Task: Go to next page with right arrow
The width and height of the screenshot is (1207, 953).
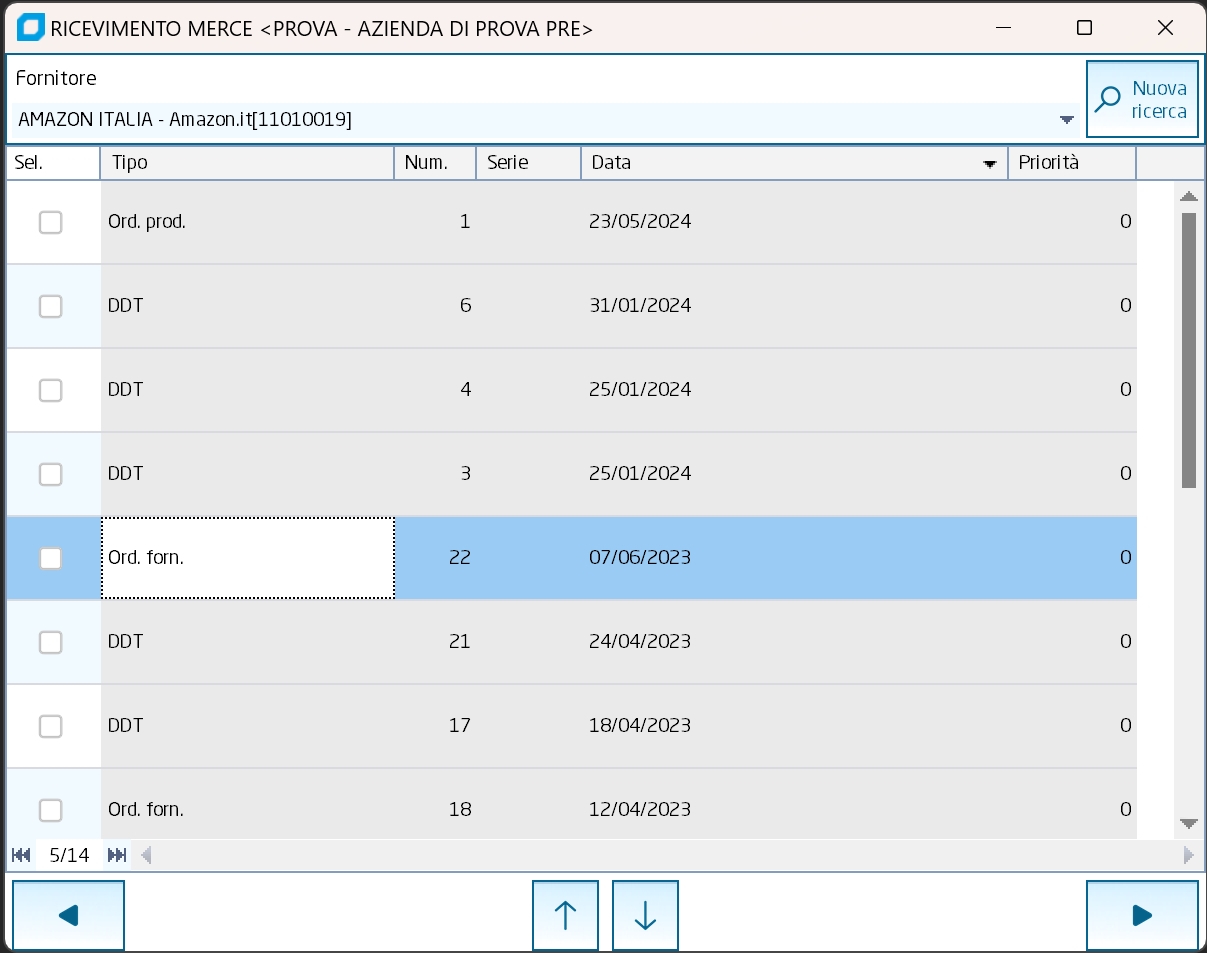Action: point(1141,915)
